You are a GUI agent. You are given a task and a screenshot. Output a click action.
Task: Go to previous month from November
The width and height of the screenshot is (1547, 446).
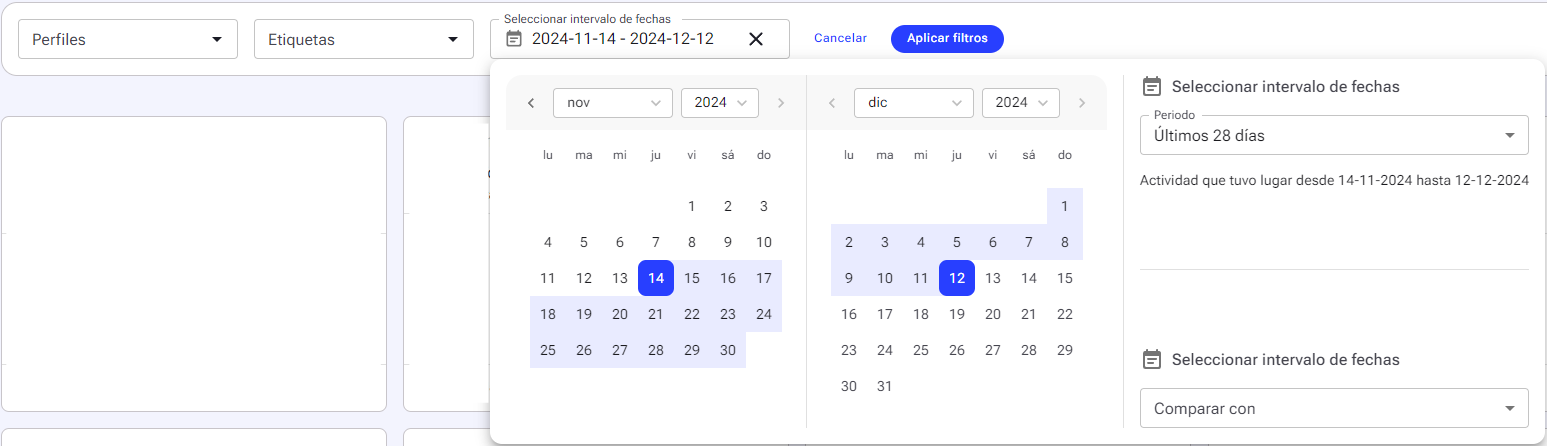(531, 103)
